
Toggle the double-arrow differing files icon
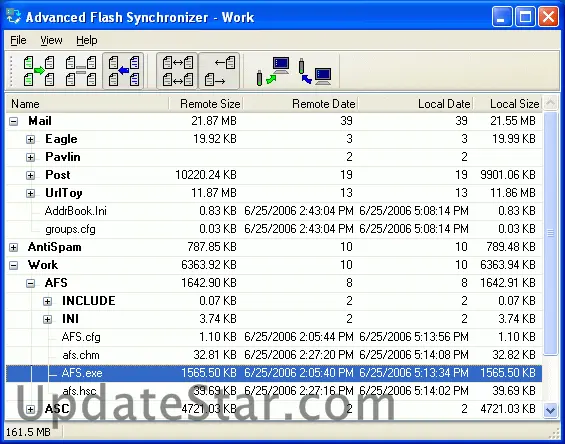point(177,71)
